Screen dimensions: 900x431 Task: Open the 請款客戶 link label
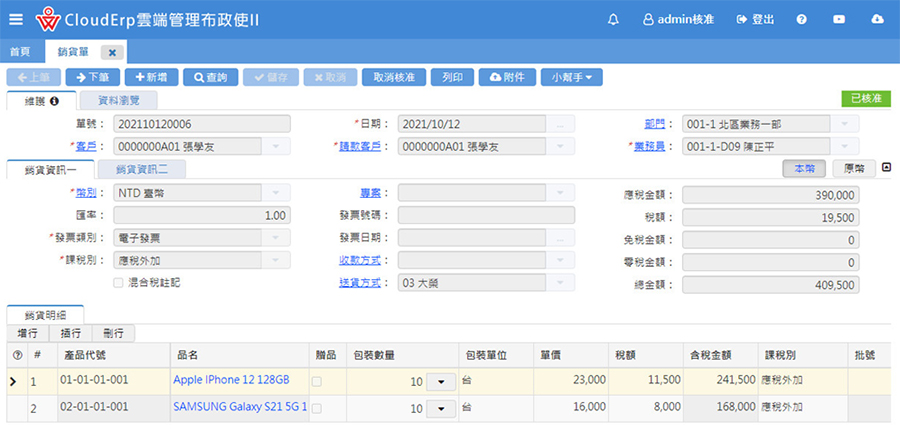tap(360, 146)
